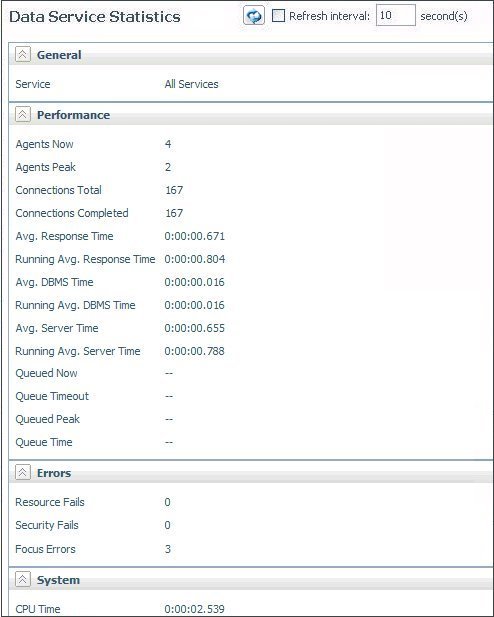The image size is (494, 617).
Task: Collapse the System section
Action: [23, 579]
